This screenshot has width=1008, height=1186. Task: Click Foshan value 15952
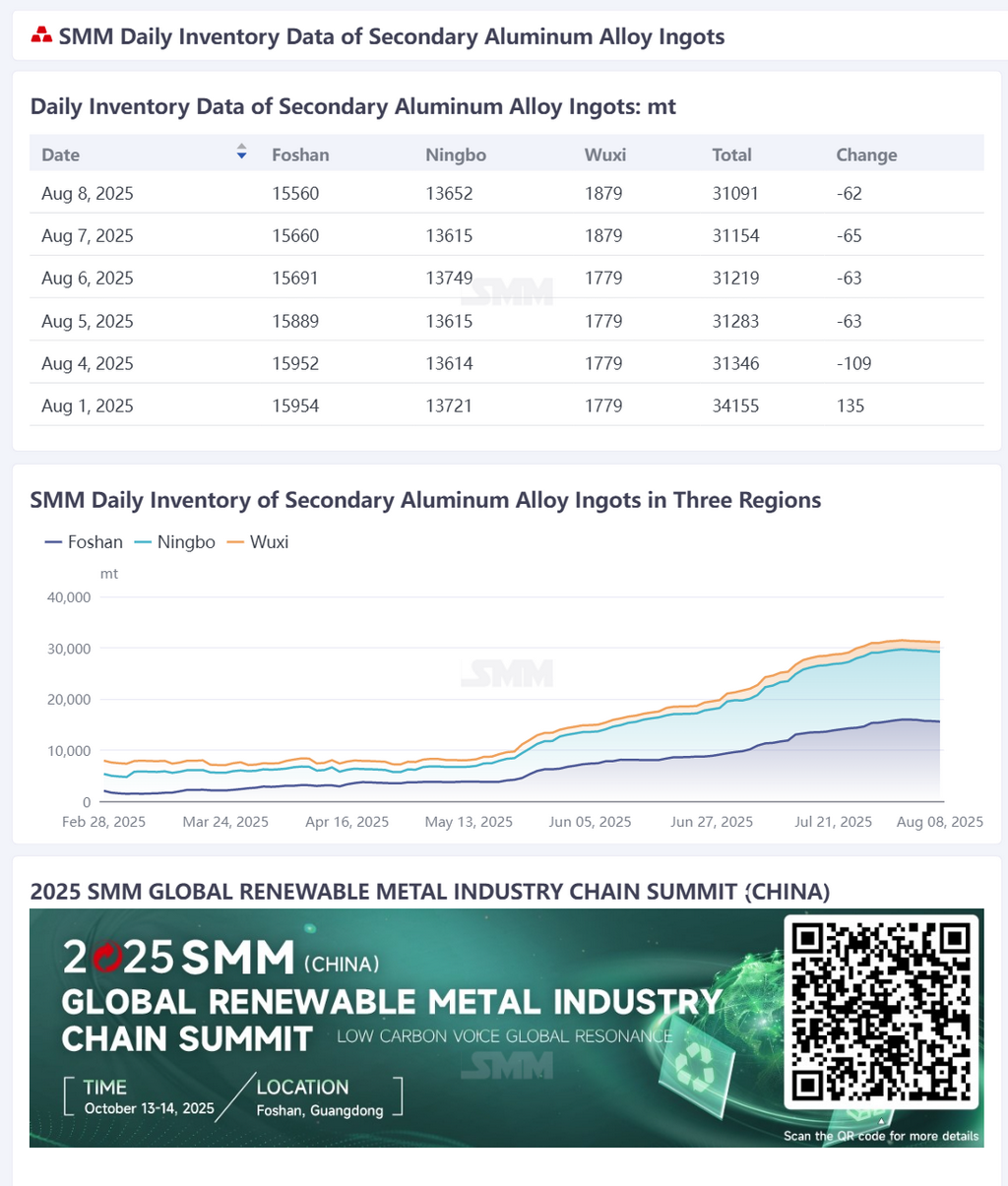(x=295, y=364)
